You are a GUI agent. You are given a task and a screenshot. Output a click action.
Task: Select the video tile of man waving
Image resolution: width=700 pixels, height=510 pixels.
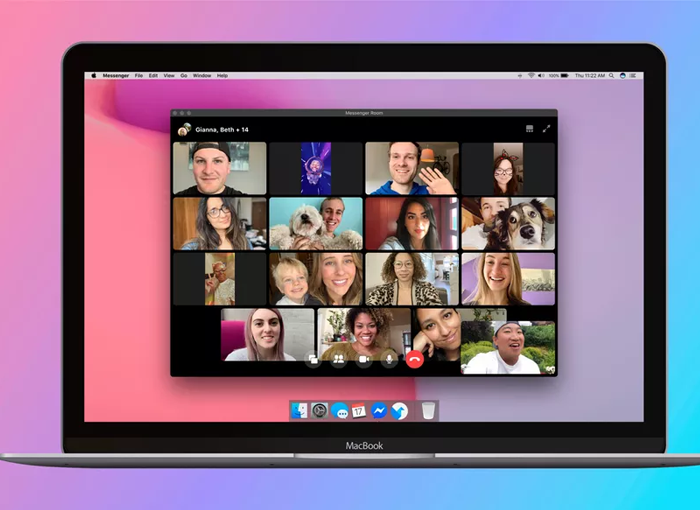(411, 168)
